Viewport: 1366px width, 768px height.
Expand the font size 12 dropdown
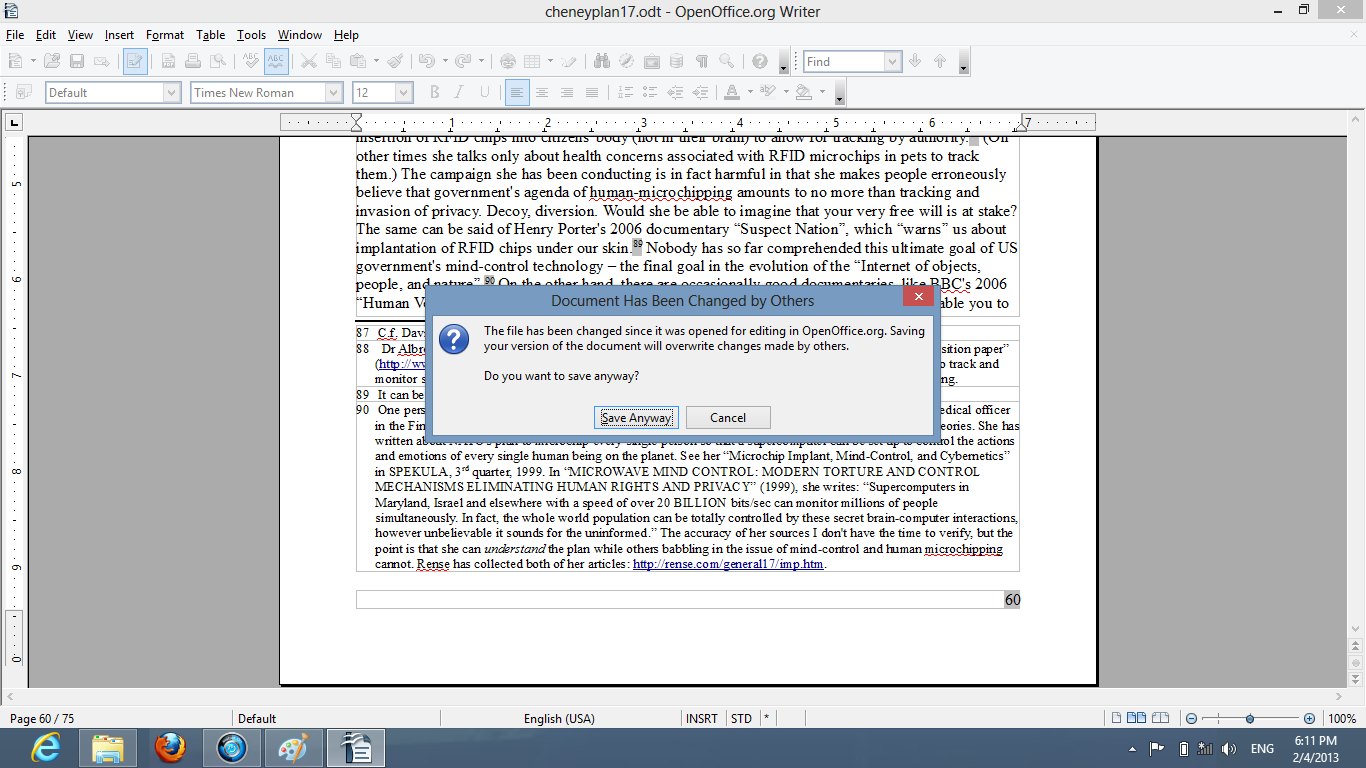tap(404, 93)
